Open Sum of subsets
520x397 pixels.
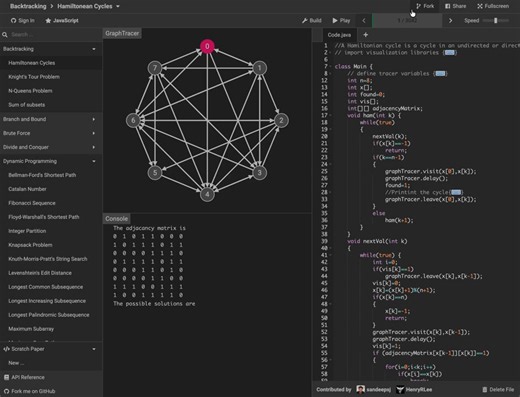point(51,105)
